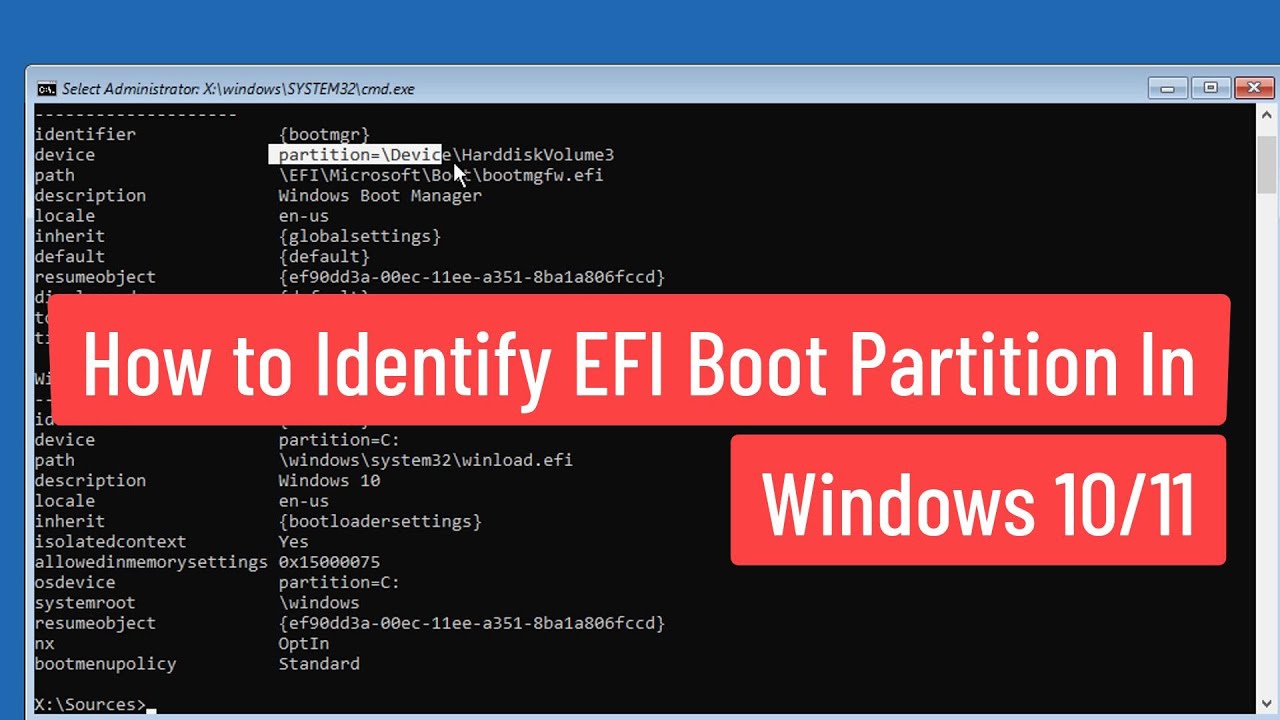
Task: Click the highlighted 'partition=\Devic' selection
Action: (355, 155)
